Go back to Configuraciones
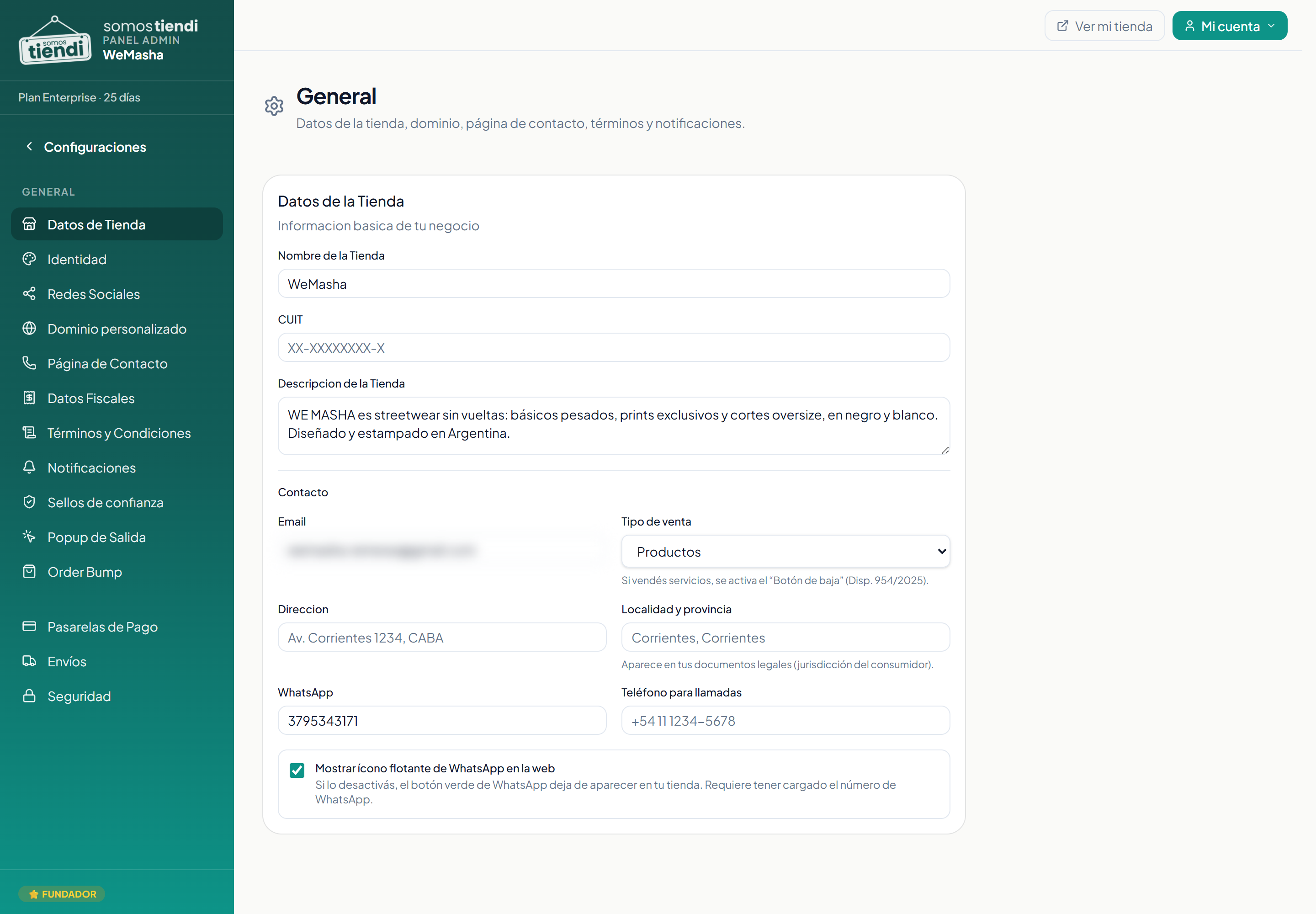Viewport: 1316px width, 914px height. tap(86, 147)
